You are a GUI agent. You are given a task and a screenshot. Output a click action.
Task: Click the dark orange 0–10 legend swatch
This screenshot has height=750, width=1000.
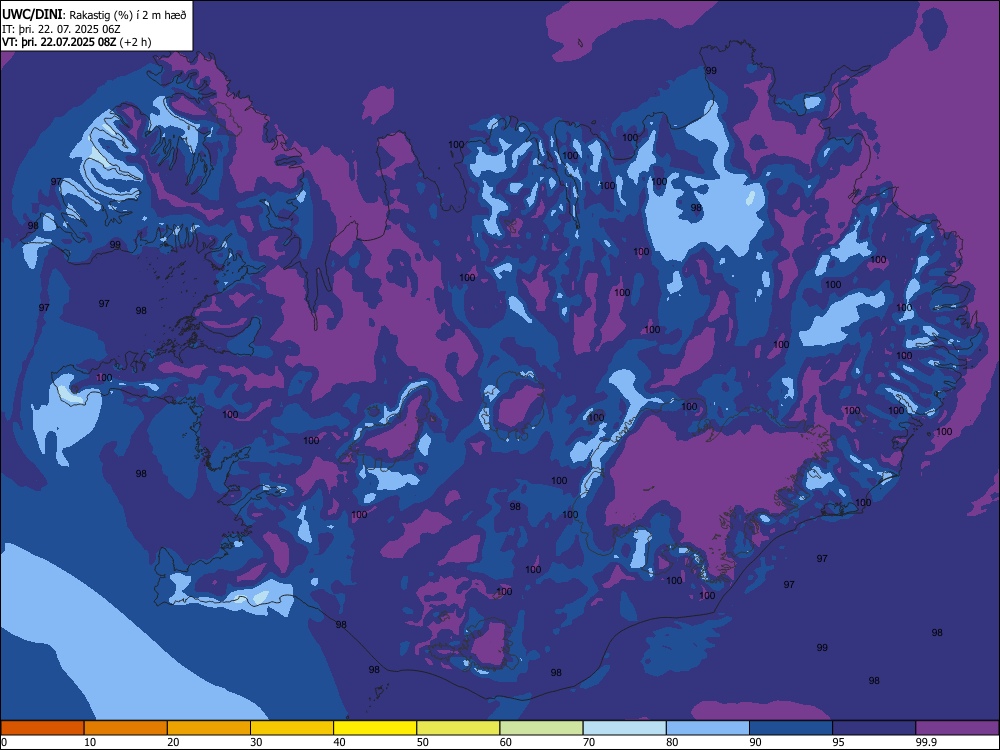42,728
